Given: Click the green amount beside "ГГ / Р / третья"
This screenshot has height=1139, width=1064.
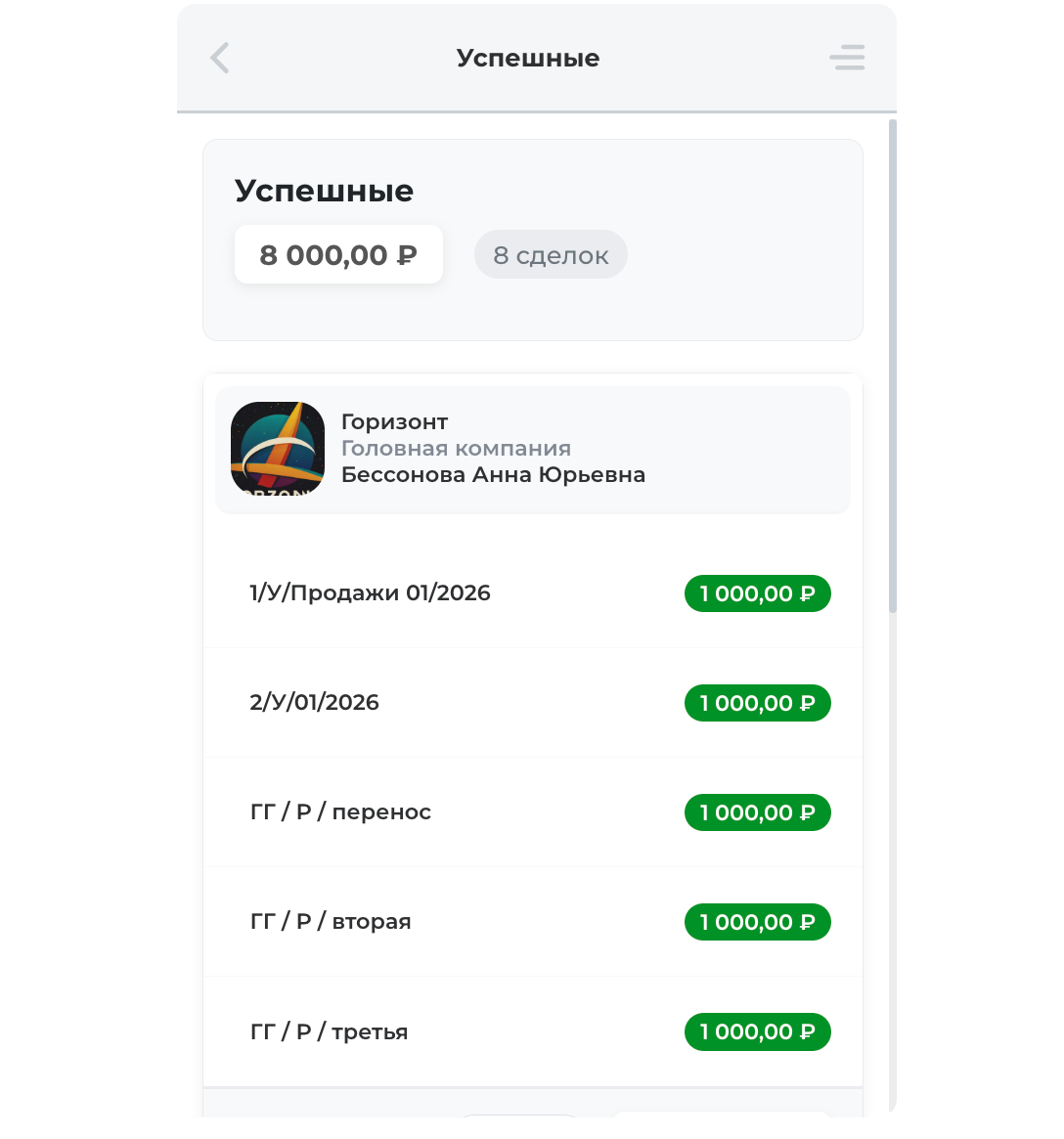Looking at the screenshot, I should [x=757, y=1031].
